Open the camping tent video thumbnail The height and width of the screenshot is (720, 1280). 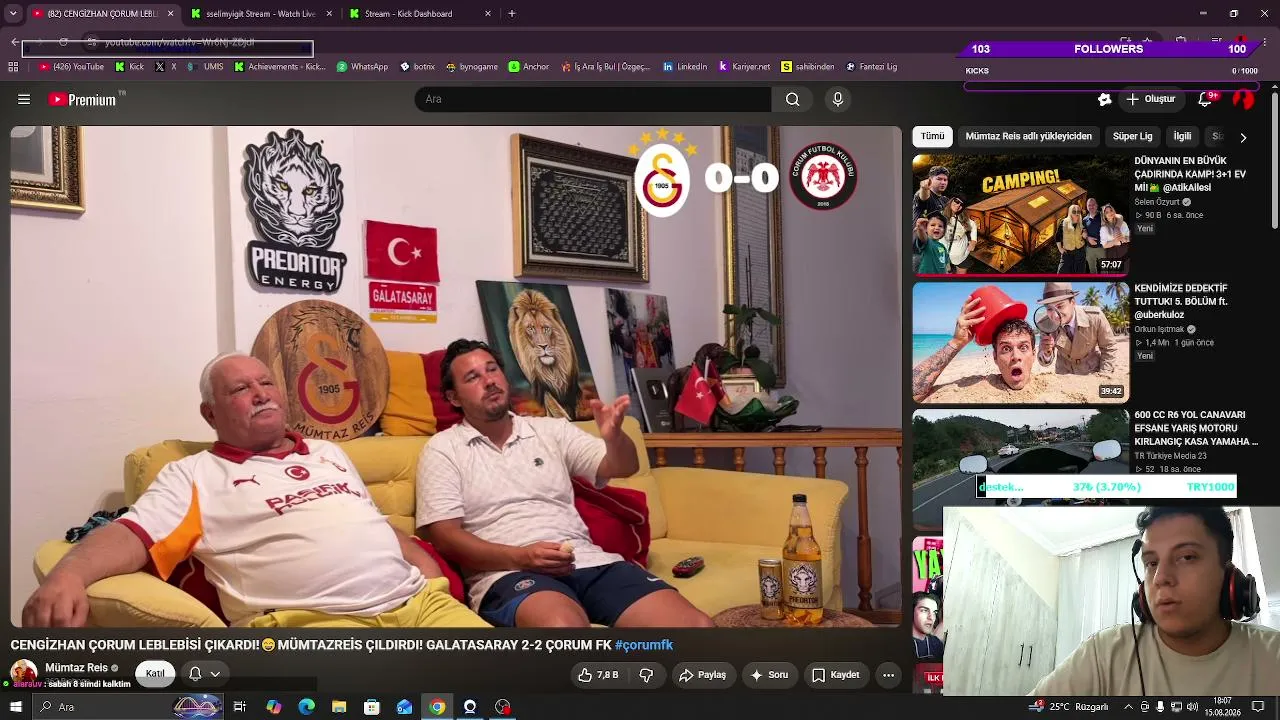(1020, 214)
